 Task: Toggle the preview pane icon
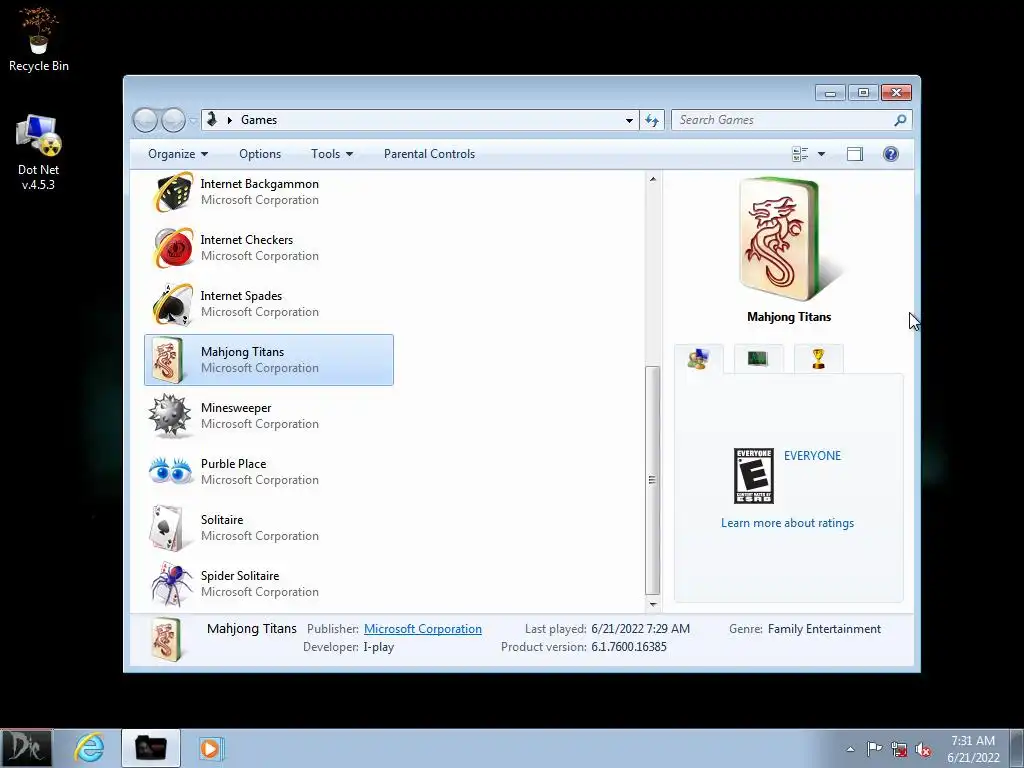[855, 154]
